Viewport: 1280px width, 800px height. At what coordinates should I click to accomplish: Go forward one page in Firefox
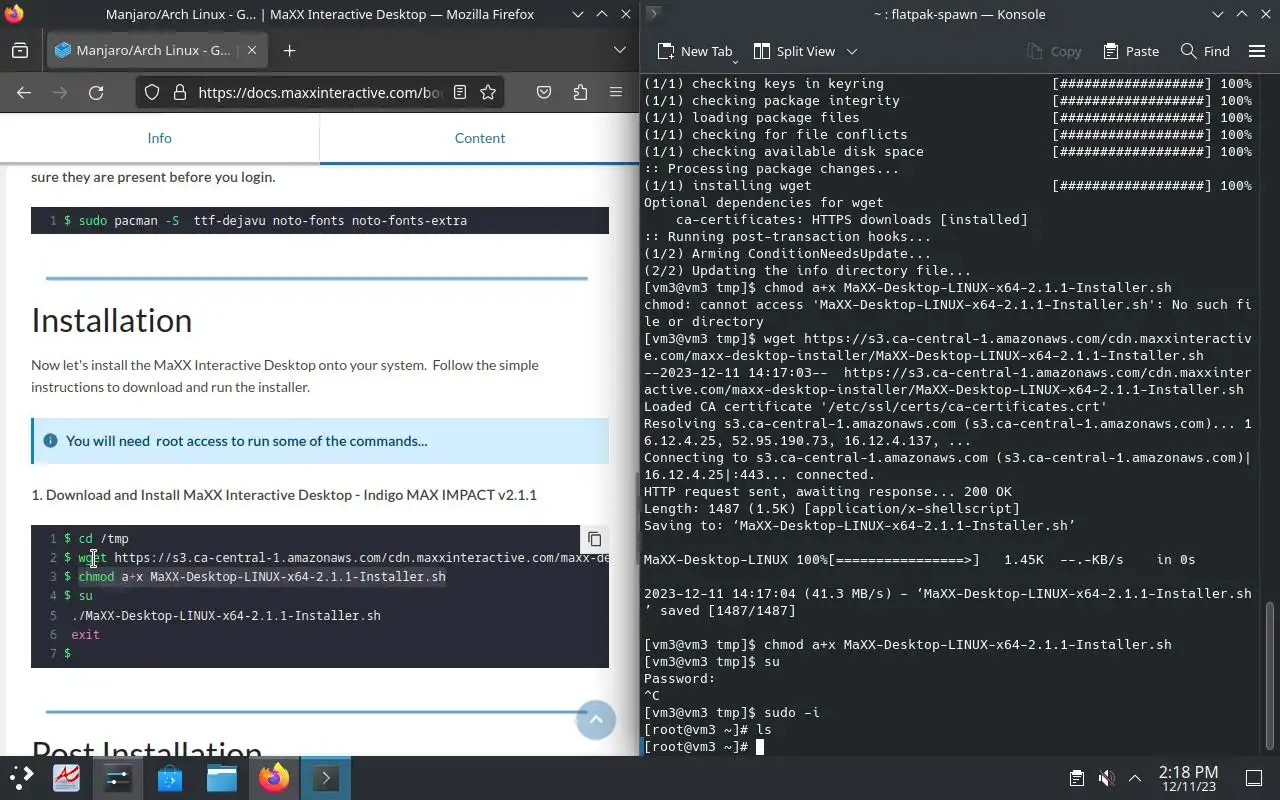[60, 92]
